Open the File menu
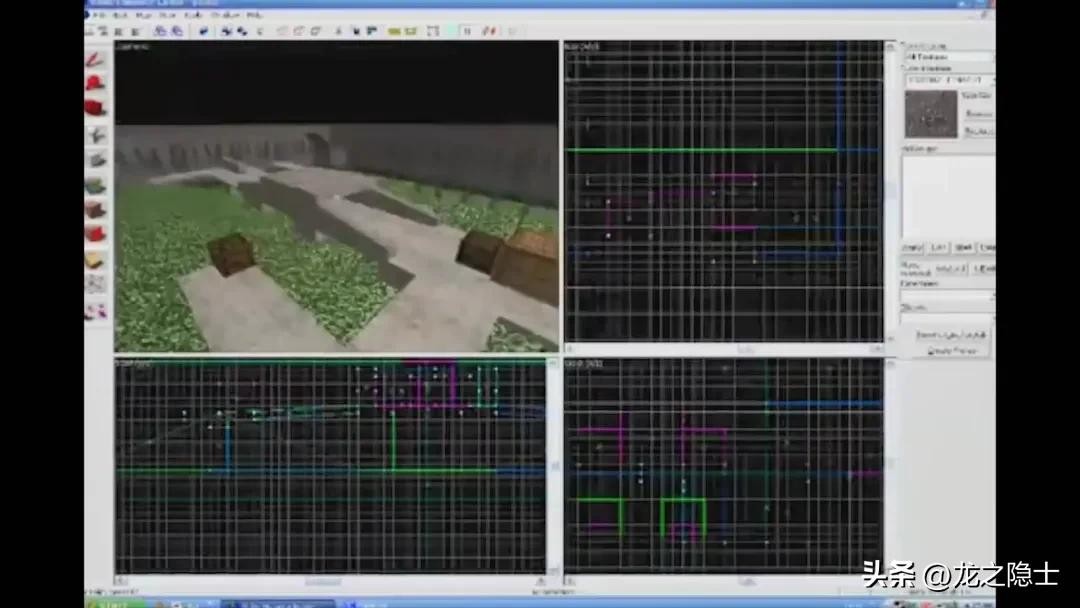The width and height of the screenshot is (1080, 608). click(x=98, y=16)
